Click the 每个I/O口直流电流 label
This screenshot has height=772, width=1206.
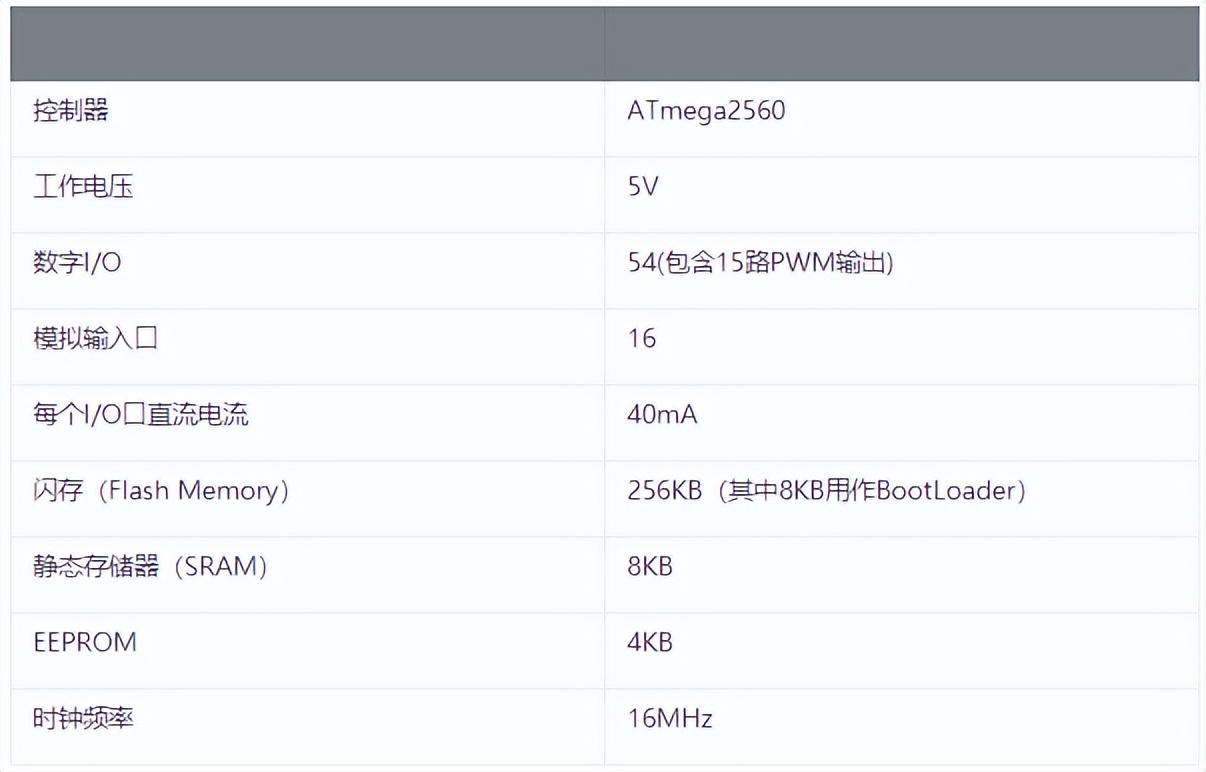(141, 415)
